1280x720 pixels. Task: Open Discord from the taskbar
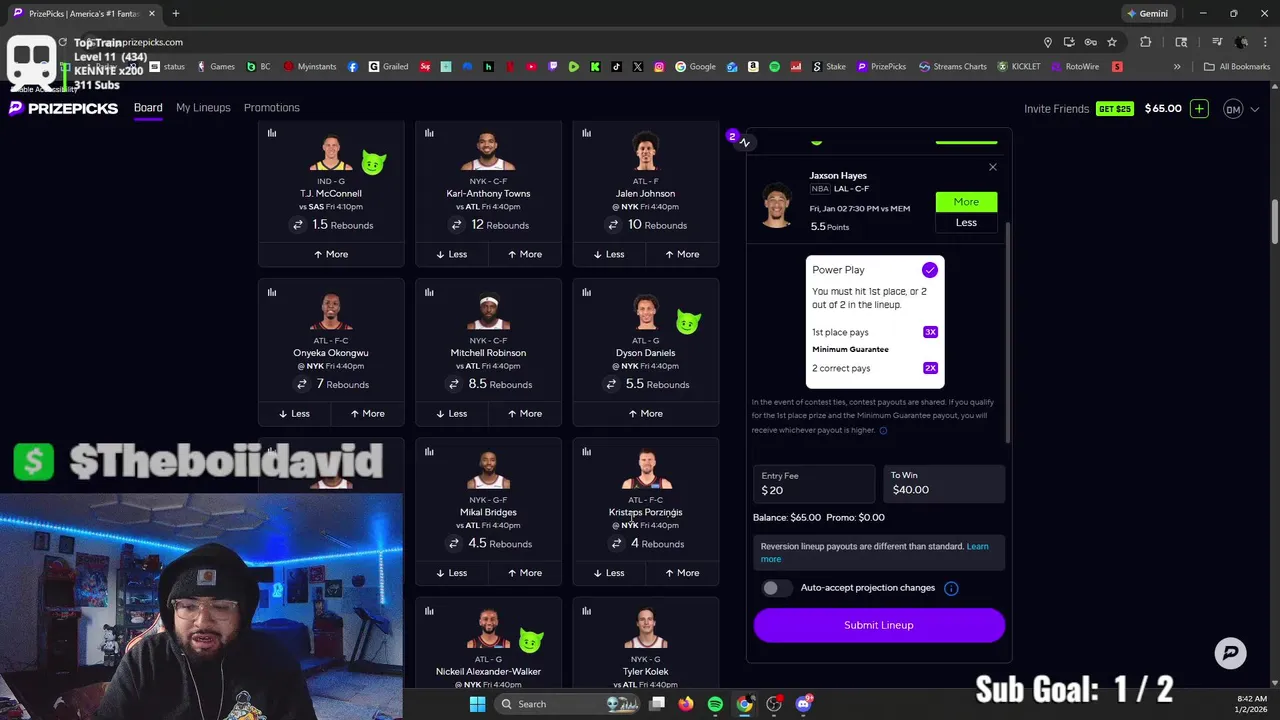click(803, 704)
